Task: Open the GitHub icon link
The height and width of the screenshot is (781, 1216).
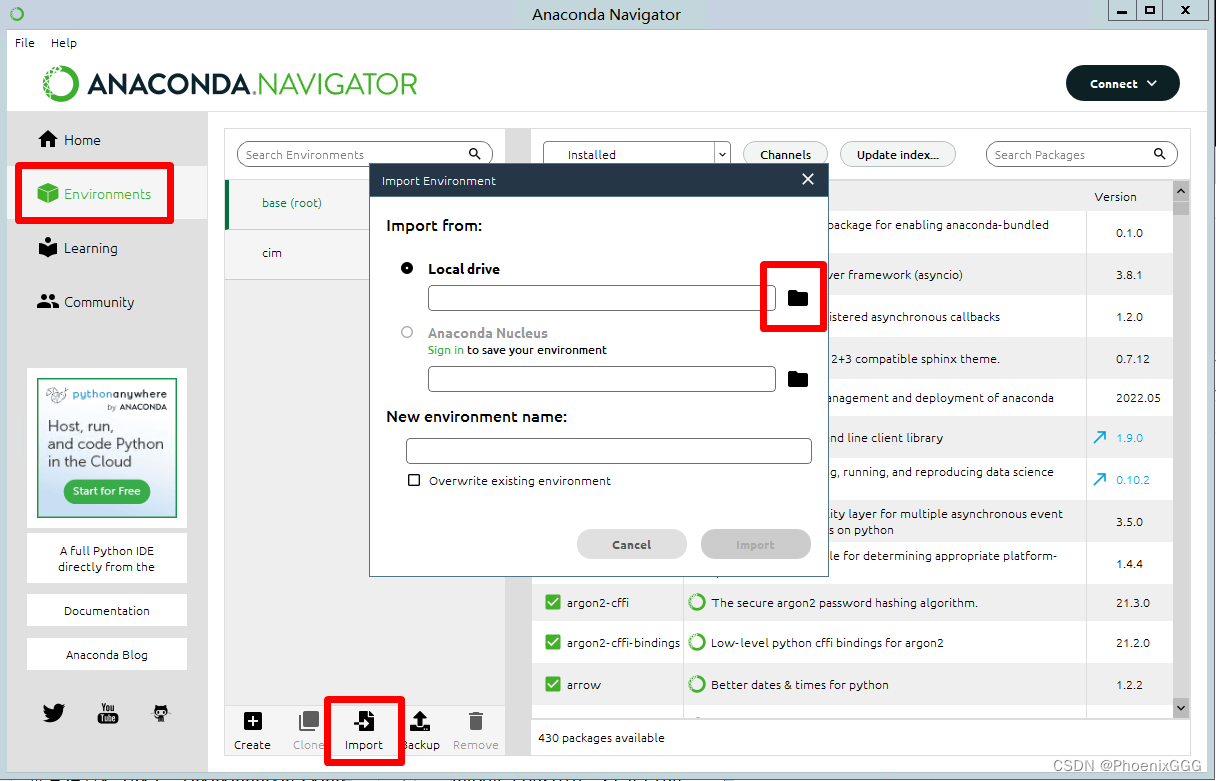Action: [161, 713]
